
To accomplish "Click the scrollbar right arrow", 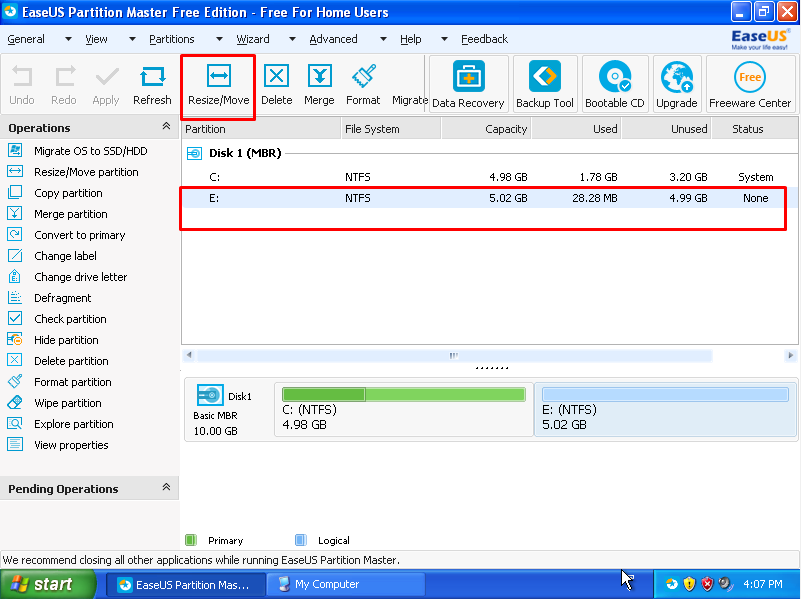I will tap(790, 355).
